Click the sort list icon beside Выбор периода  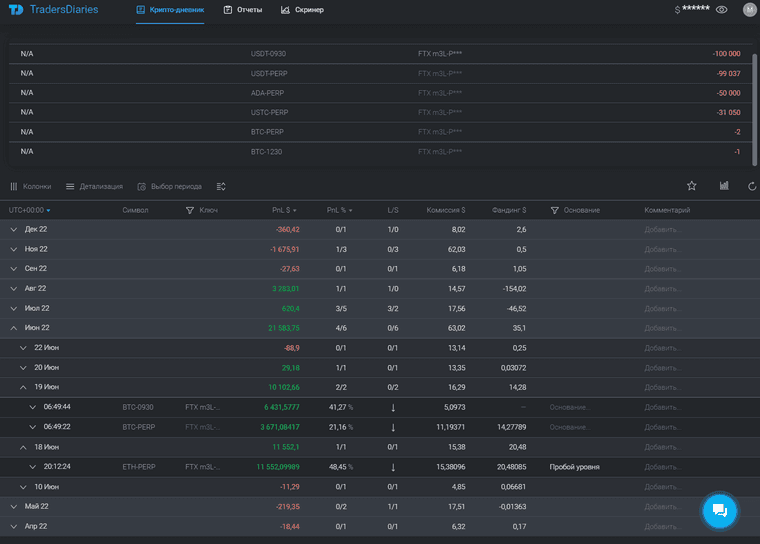click(221, 187)
